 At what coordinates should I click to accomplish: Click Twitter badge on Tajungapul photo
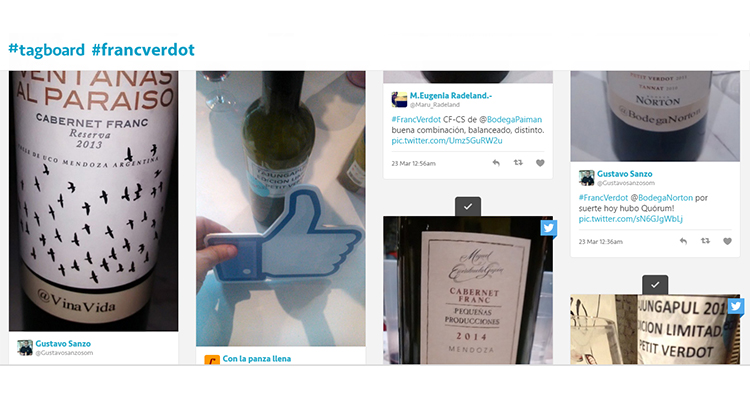click(x=736, y=306)
